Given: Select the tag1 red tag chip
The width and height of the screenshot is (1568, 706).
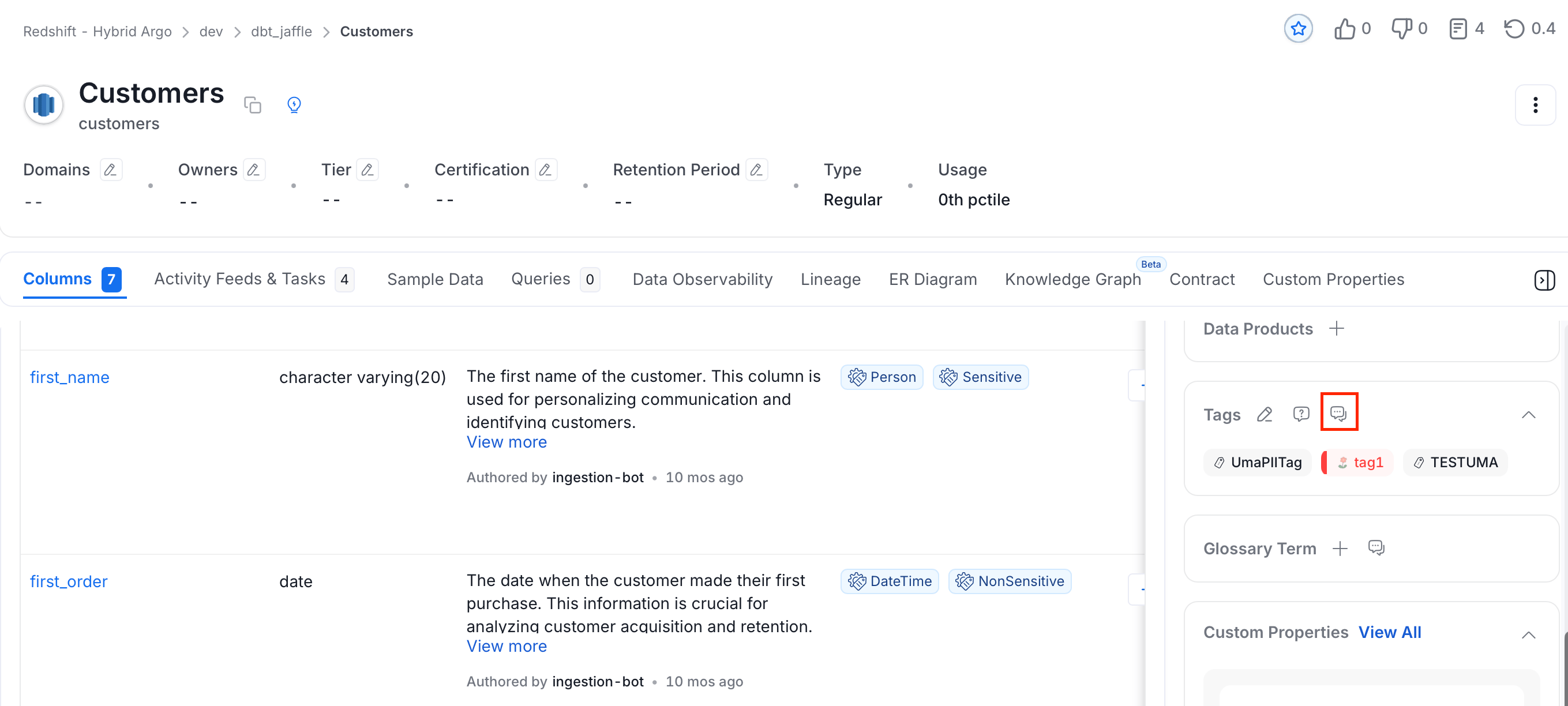Looking at the screenshot, I should pos(1358,463).
